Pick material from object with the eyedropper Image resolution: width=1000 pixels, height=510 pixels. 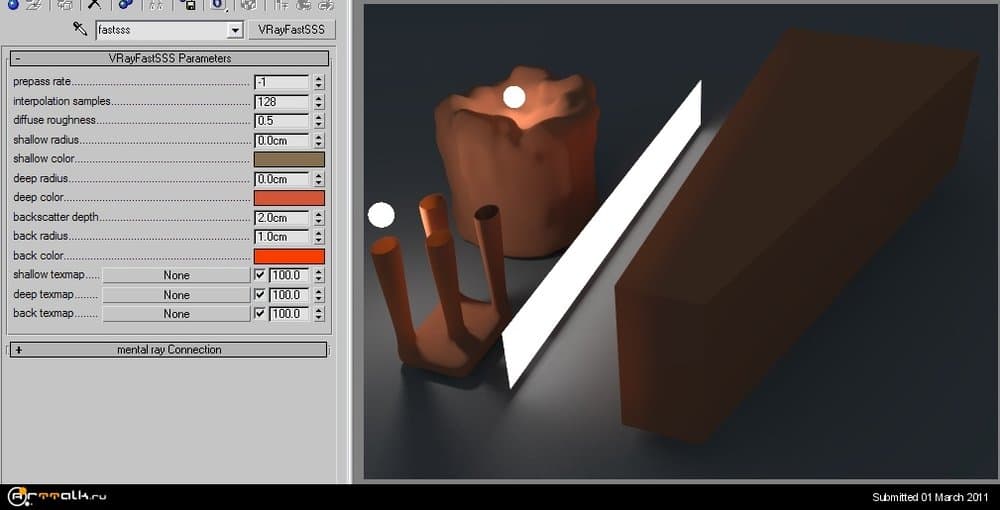click(x=80, y=29)
